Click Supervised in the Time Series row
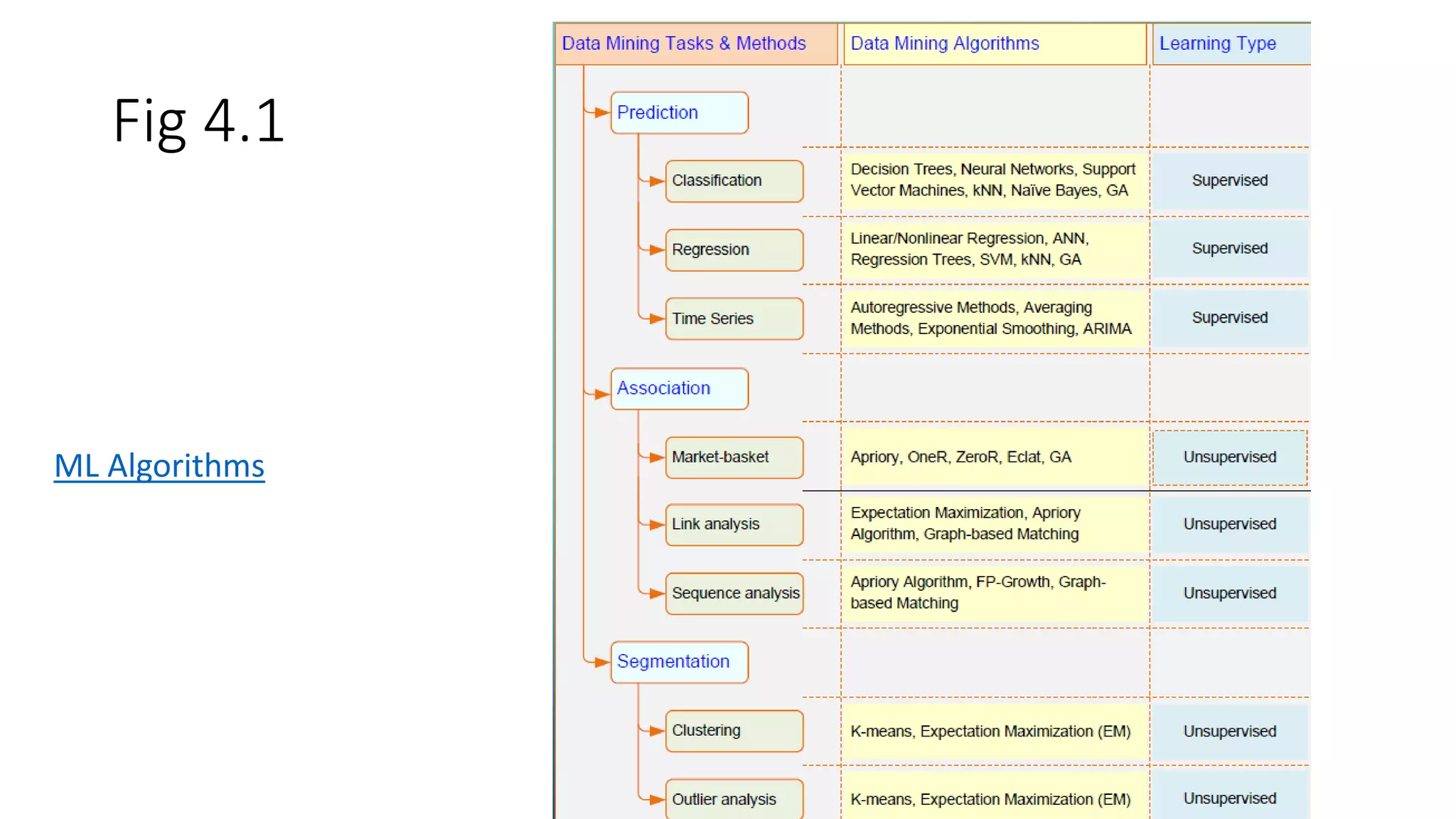This screenshot has width=1456, height=819. click(1230, 318)
